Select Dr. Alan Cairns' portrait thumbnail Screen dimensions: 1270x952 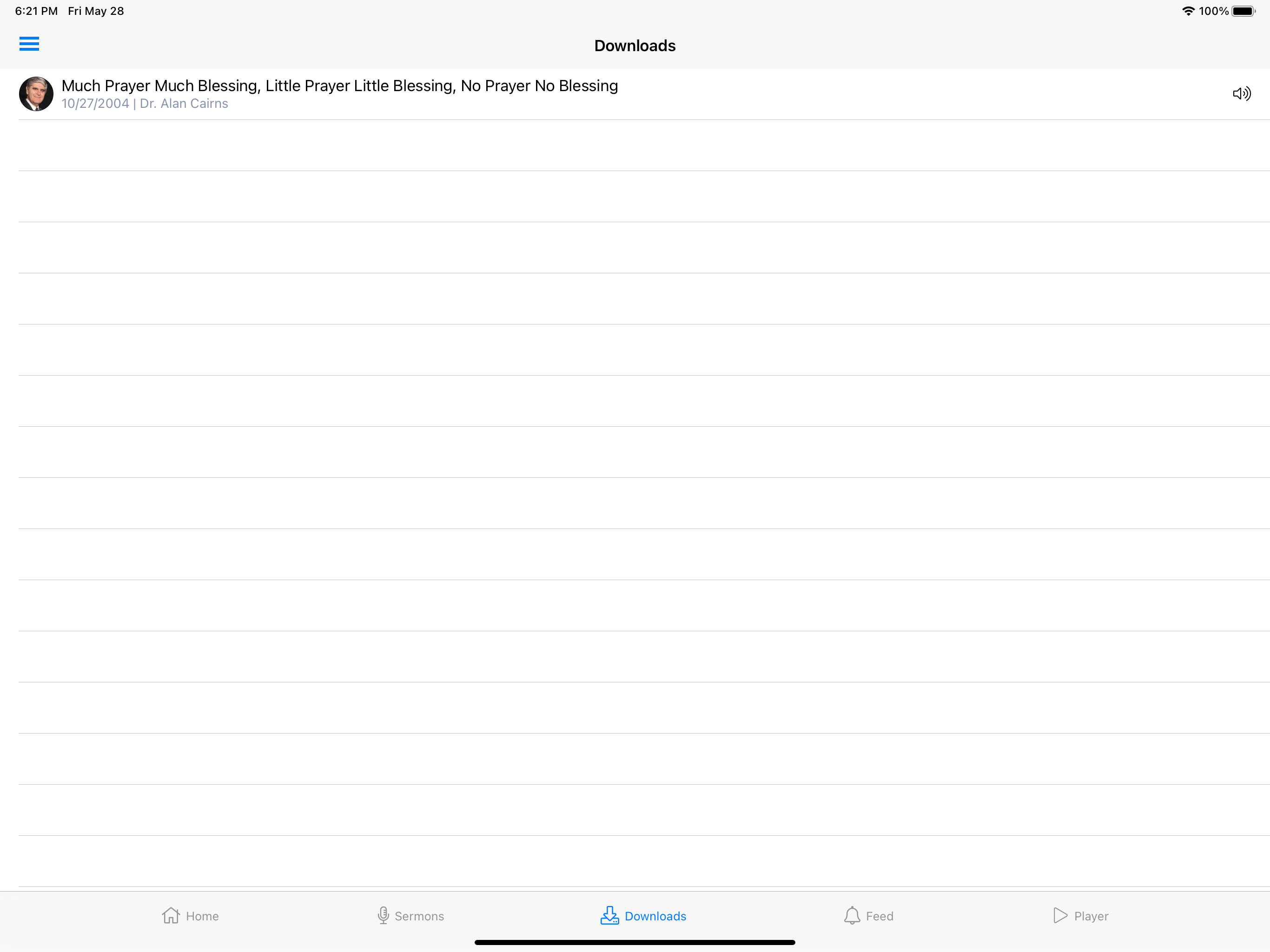[36, 93]
